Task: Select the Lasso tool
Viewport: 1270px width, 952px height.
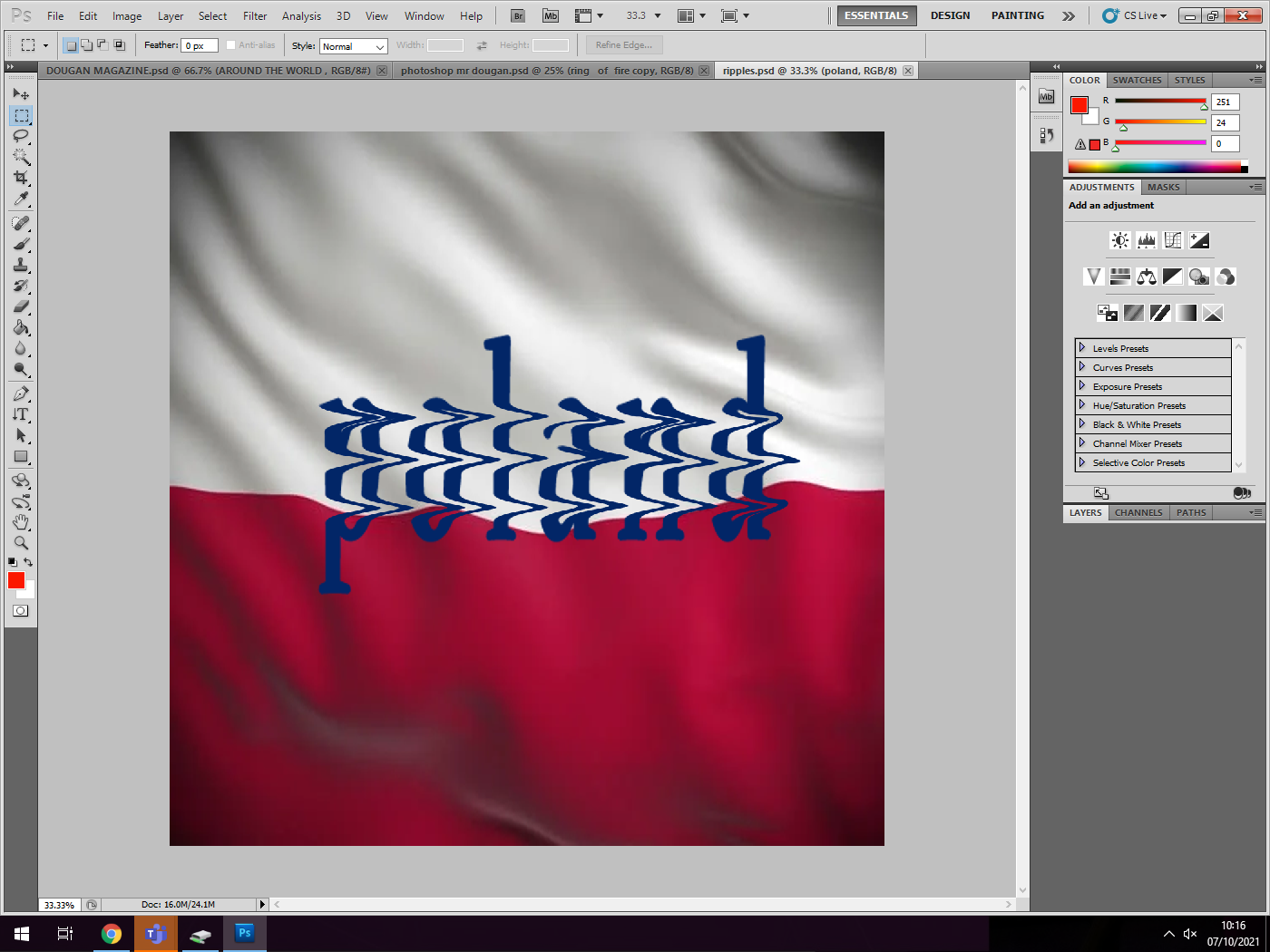Action: (x=21, y=136)
